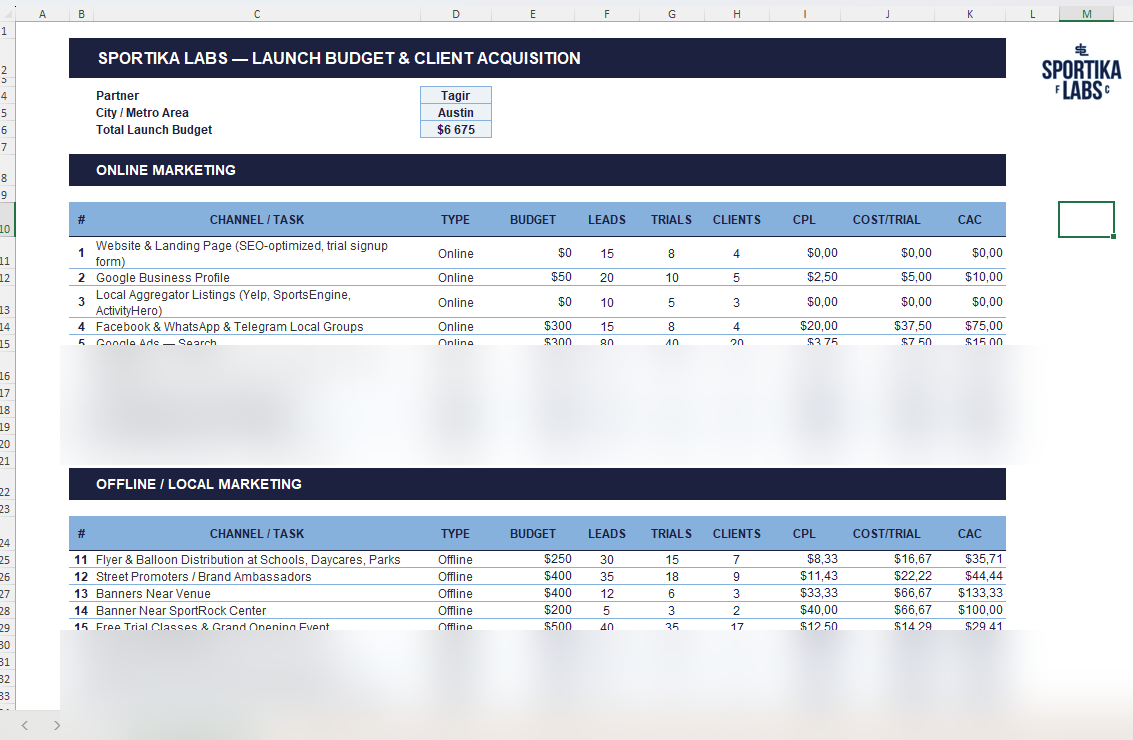Click the selected cell M10
The image size is (1133, 740).
tap(1086, 220)
